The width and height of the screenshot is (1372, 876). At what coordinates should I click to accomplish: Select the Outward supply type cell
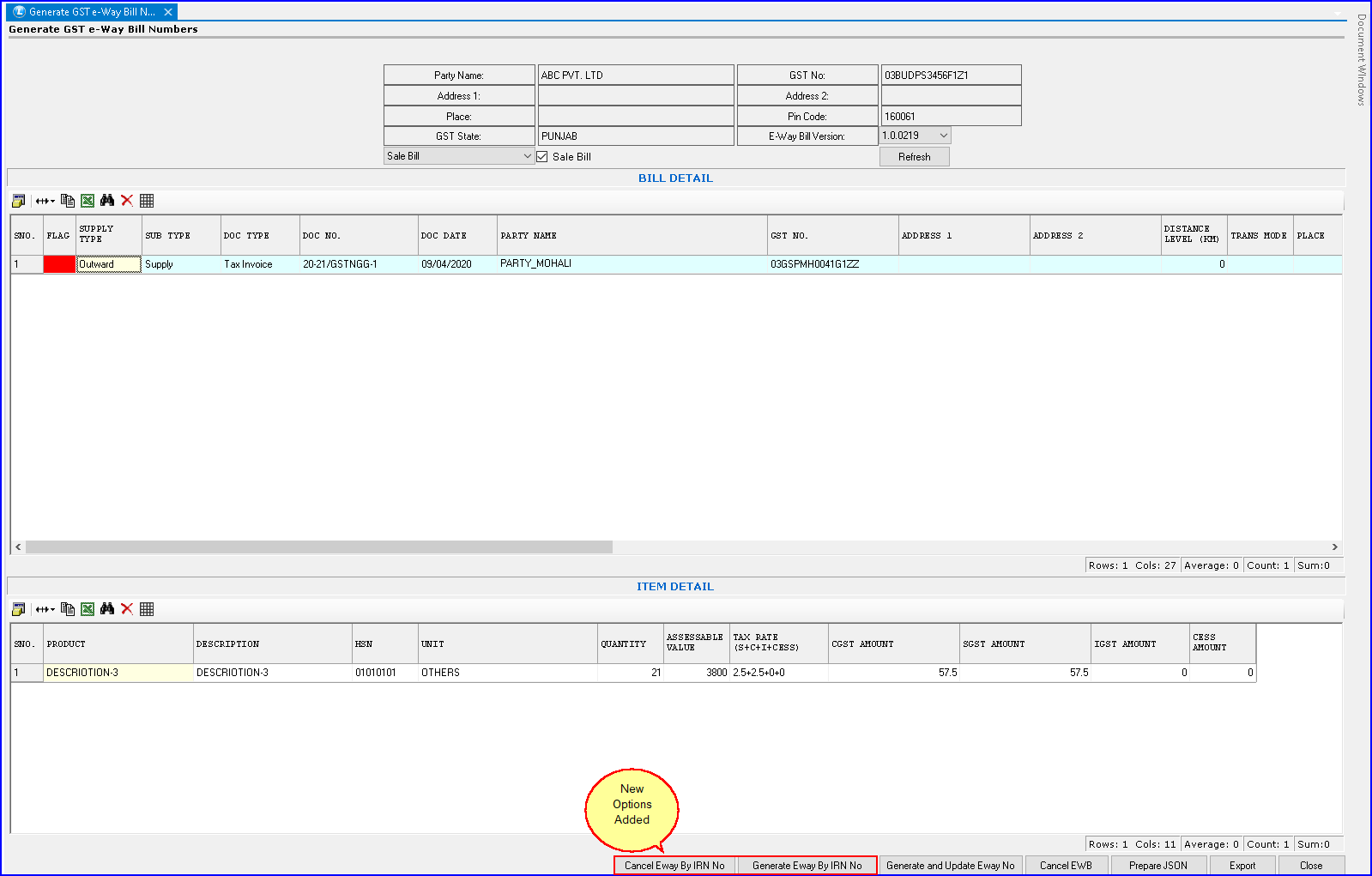pos(109,264)
